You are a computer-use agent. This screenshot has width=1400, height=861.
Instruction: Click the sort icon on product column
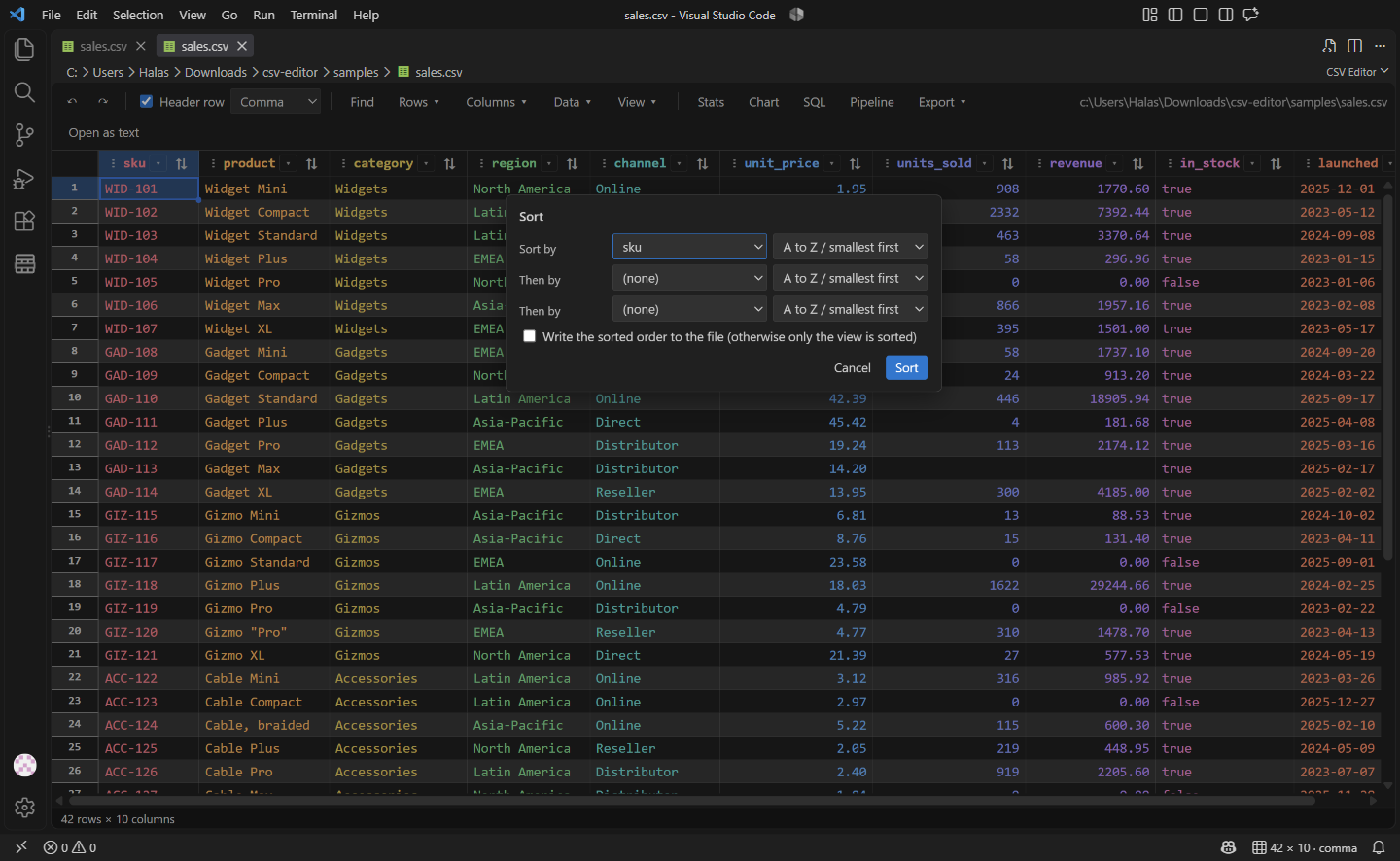click(311, 164)
